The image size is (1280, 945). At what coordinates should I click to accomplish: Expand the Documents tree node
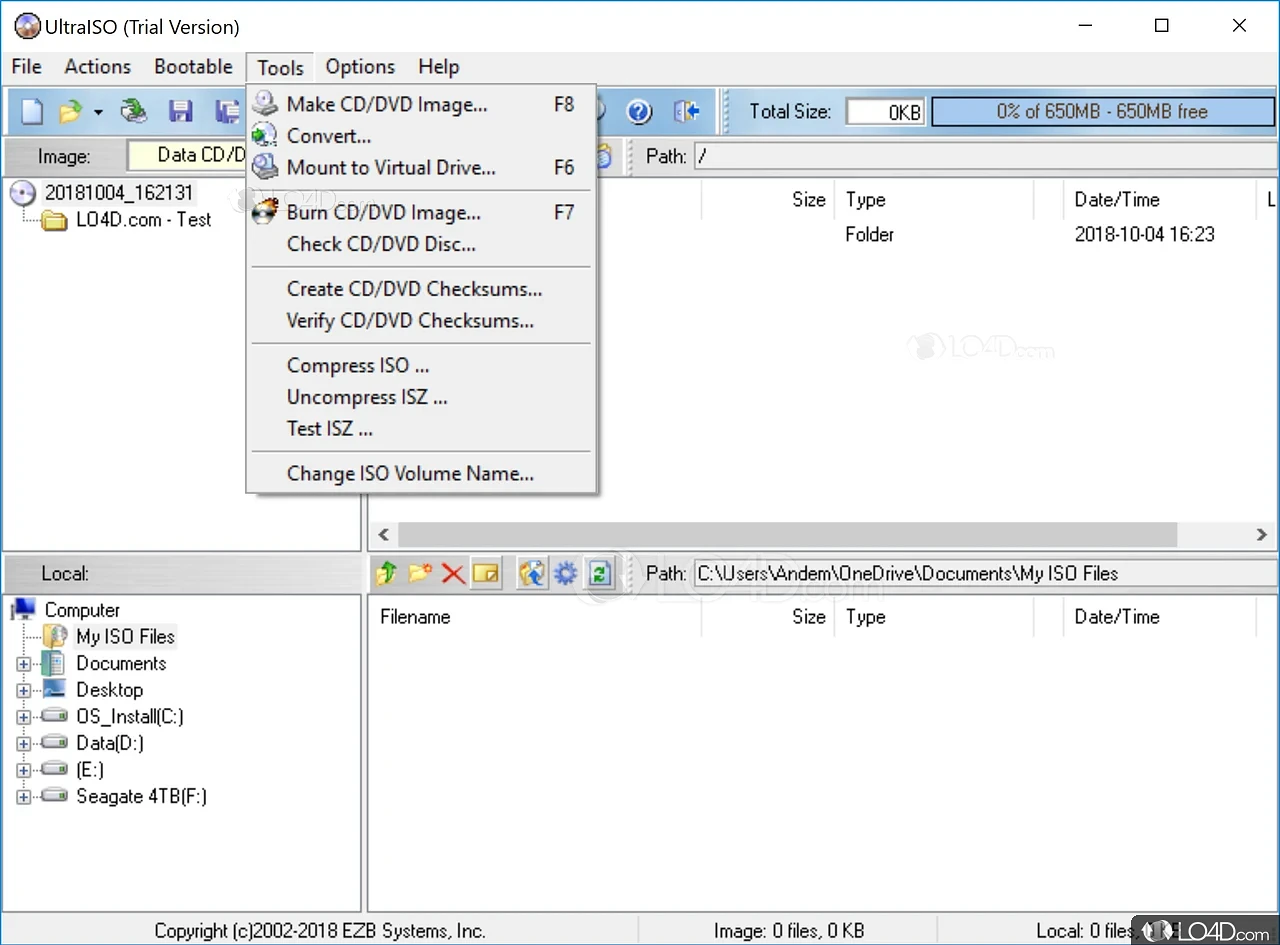24,664
